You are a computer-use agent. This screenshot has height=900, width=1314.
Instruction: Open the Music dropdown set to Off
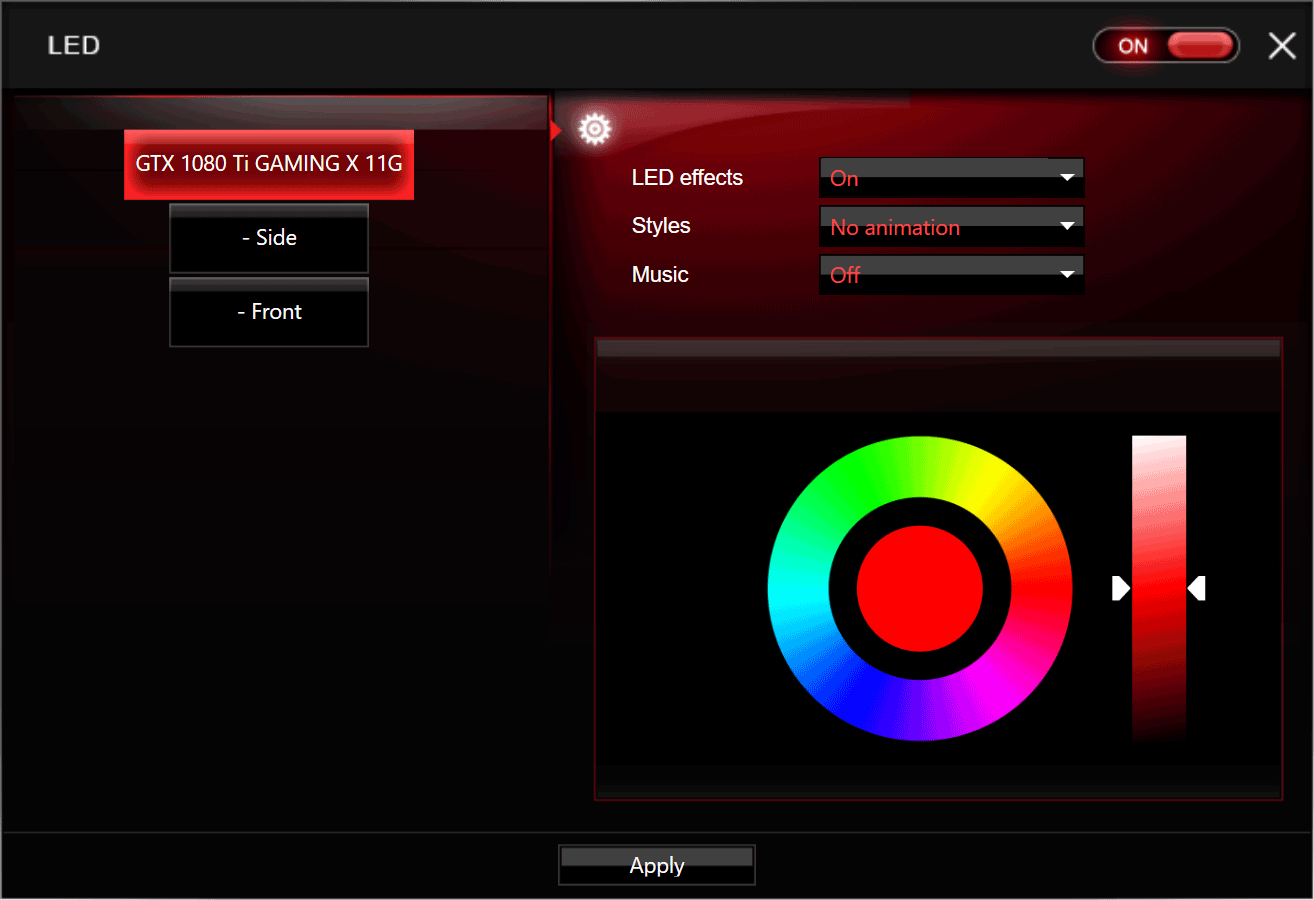(952, 275)
